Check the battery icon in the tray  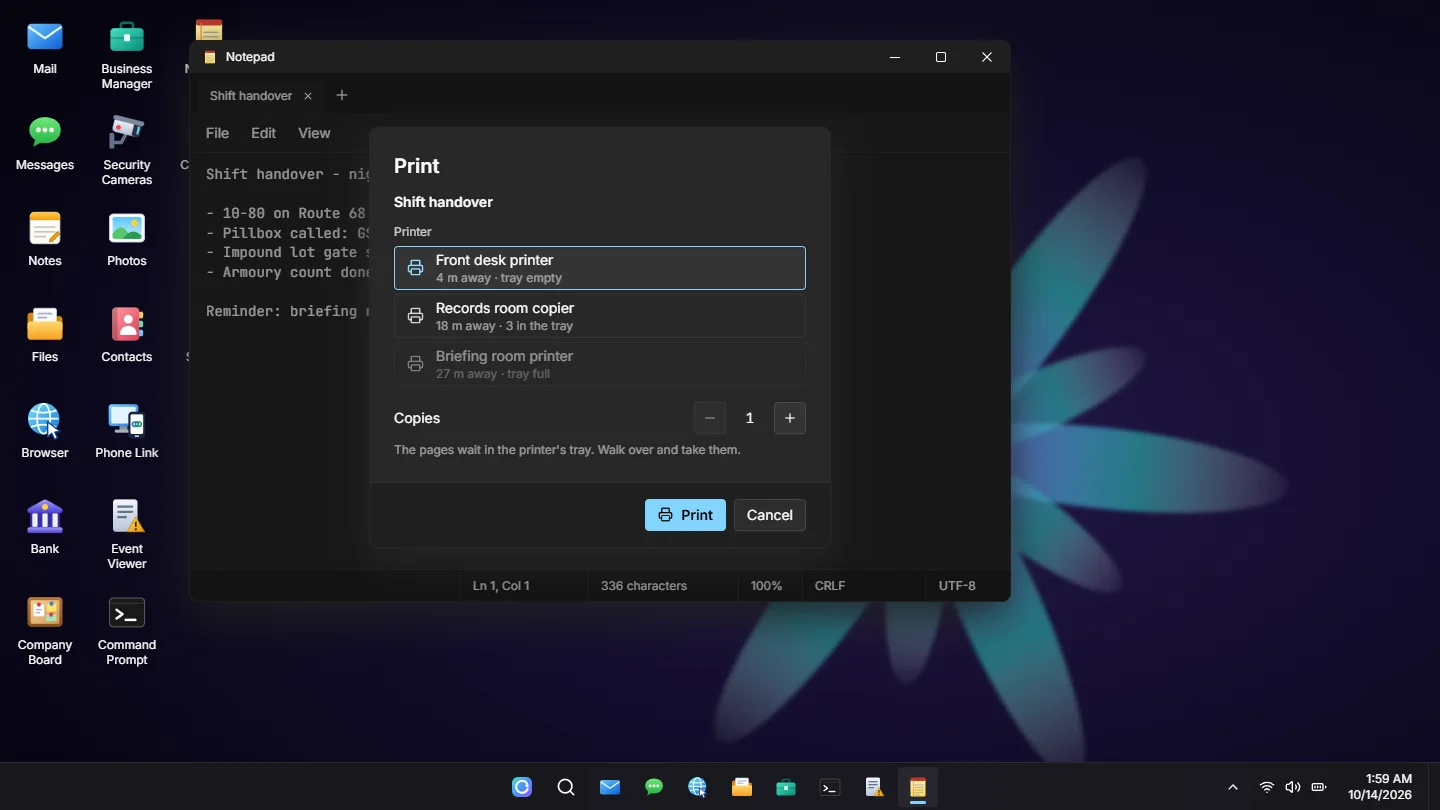1319,787
